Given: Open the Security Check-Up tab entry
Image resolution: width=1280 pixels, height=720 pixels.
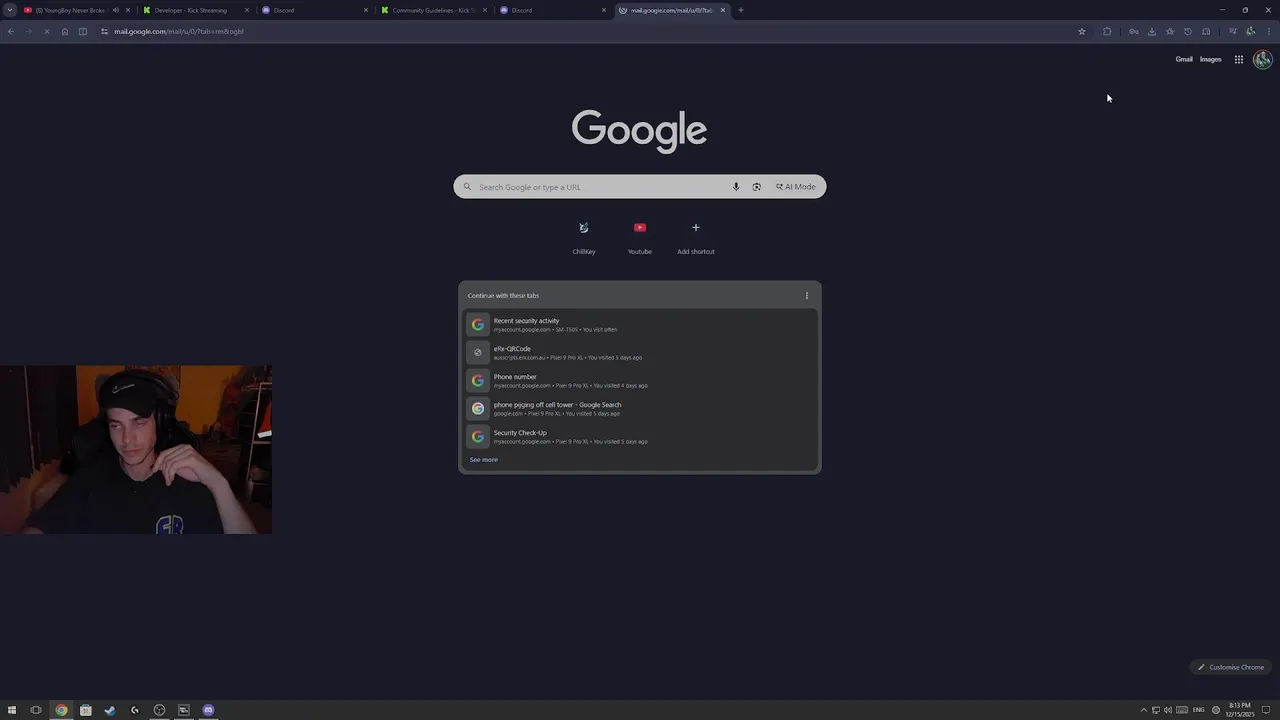Looking at the screenshot, I should coord(640,437).
